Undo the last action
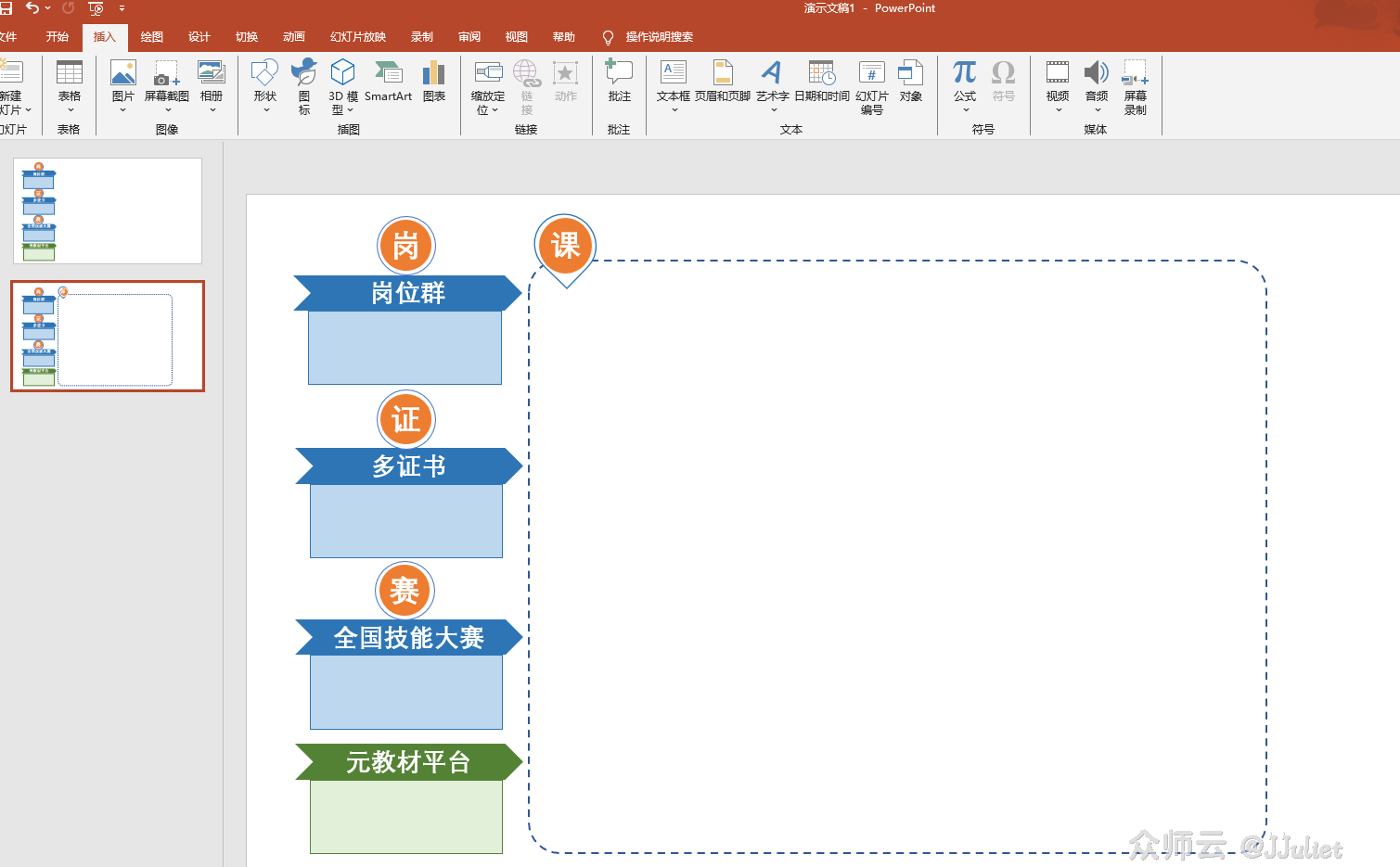1400x867 pixels. pos(32,8)
